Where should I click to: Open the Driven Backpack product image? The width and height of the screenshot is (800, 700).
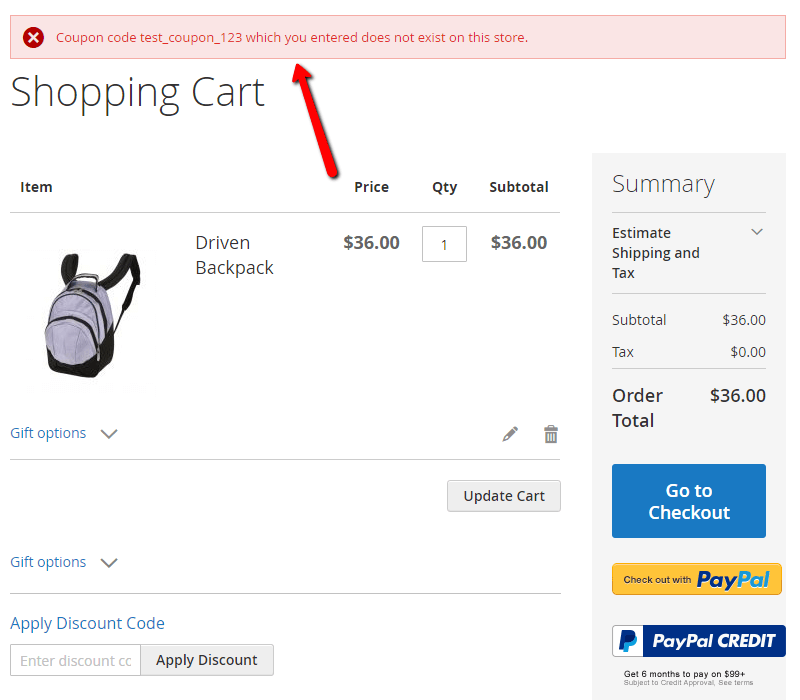click(x=92, y=313)
